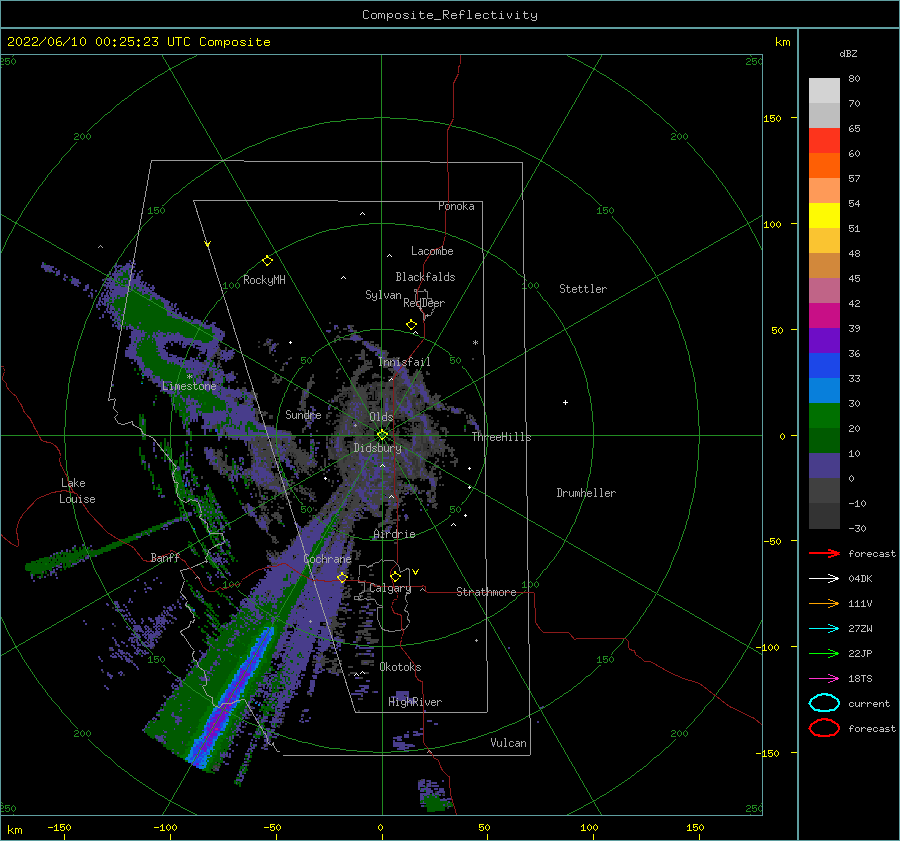Click the RedDeer city label
The height and width of the screenshot is (841, 900).
(x=424, y=303)
